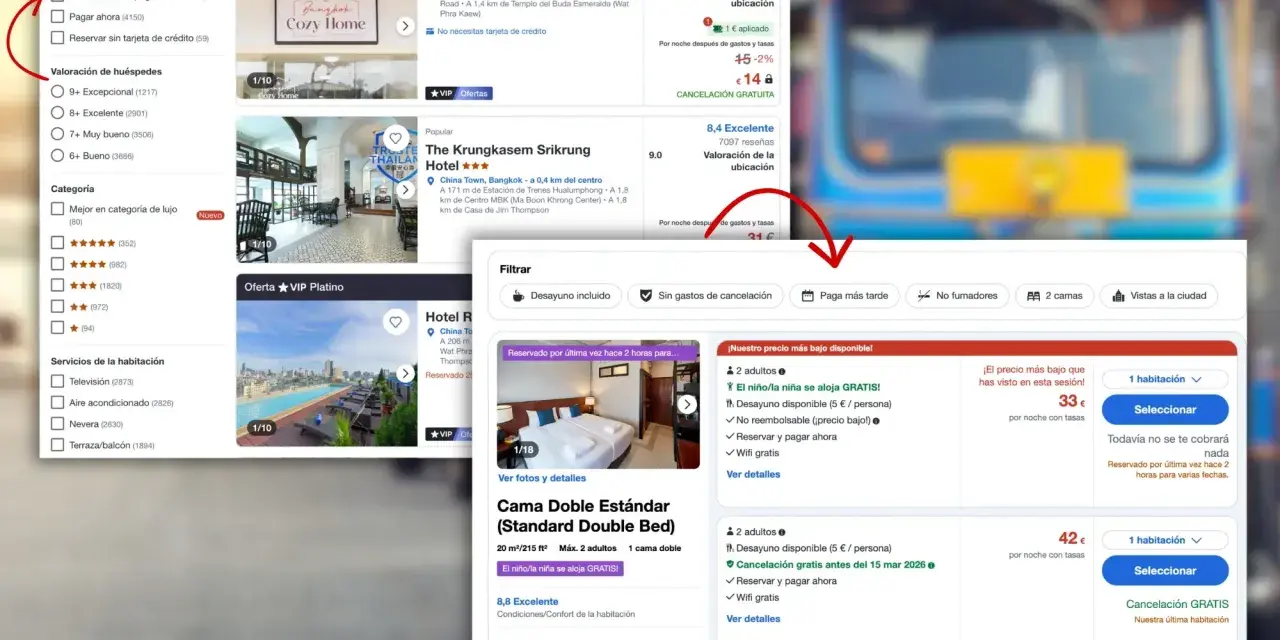Favorite the Hotel R listing with the heart icon
The width and height of the screenshot is (1280, 640).
point(396,322)
